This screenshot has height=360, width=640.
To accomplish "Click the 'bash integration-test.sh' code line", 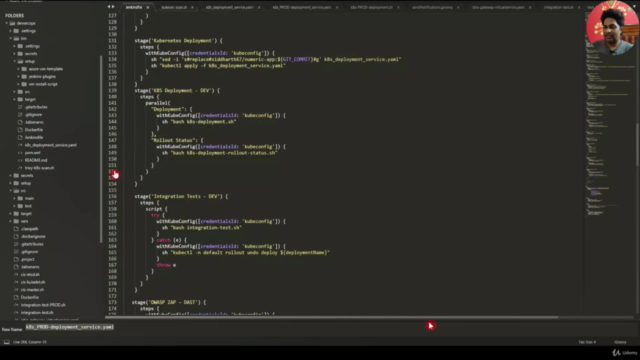I will coord(202,228).
